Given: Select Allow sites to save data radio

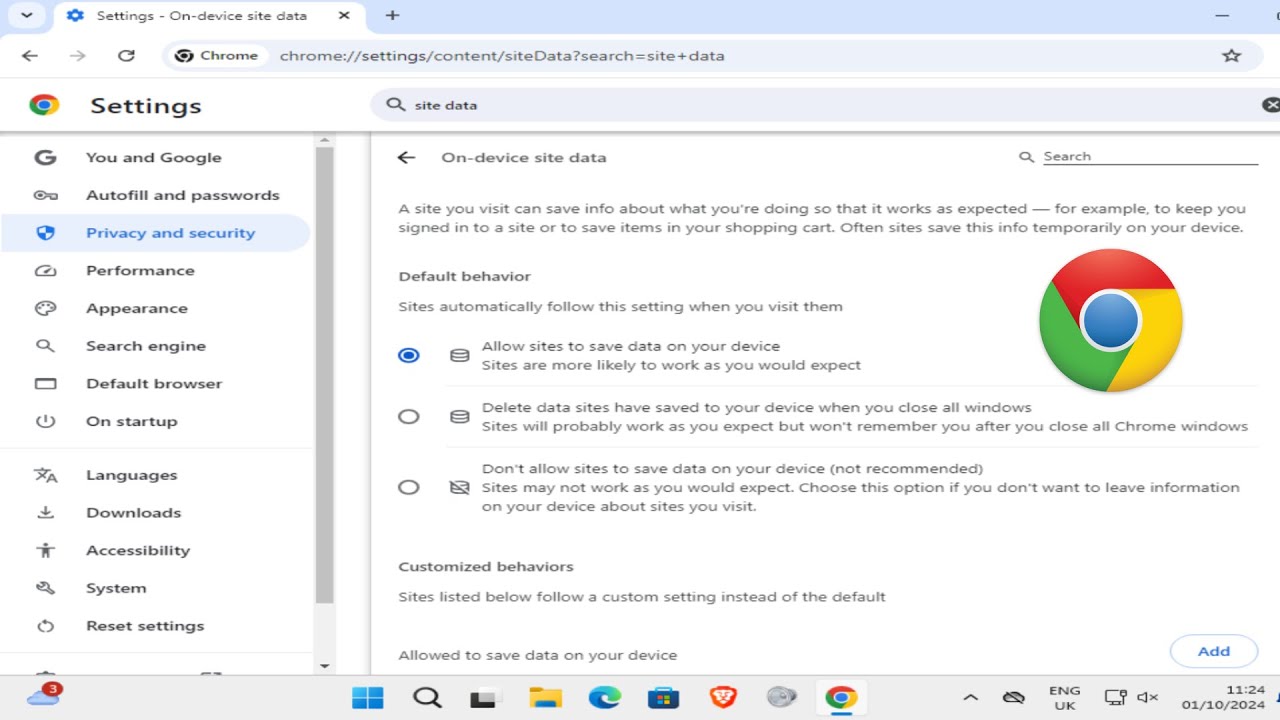Looking at the screenshot, I should tap(409, 355).
